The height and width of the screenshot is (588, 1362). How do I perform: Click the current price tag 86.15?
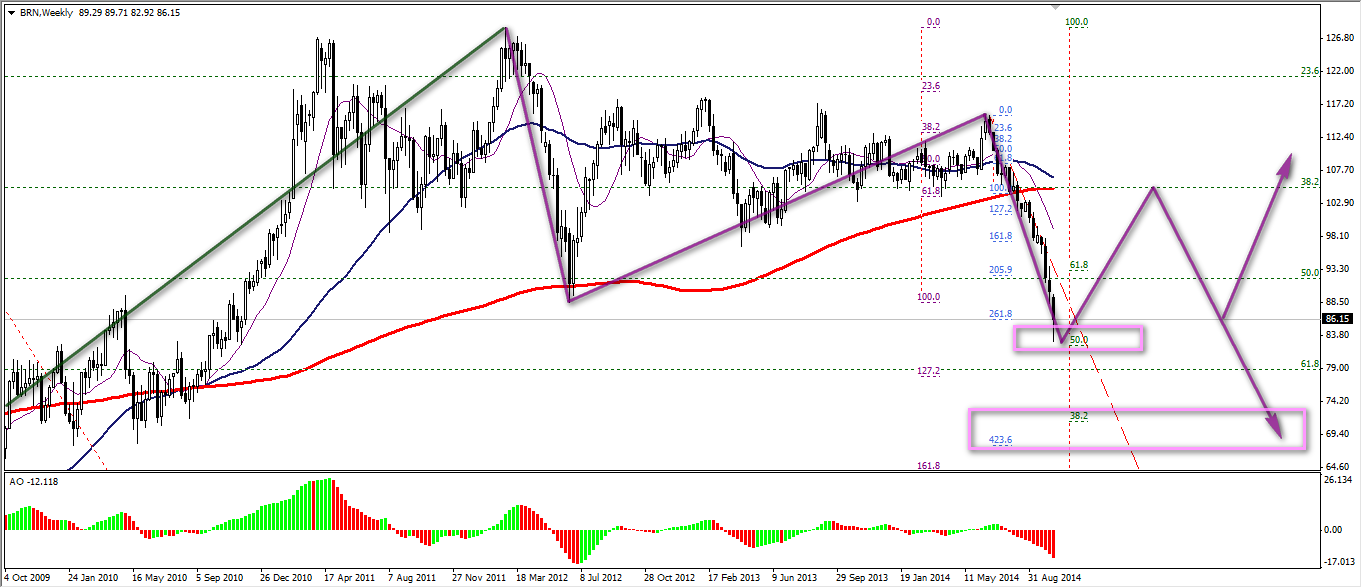click(x=1337, y=319)
